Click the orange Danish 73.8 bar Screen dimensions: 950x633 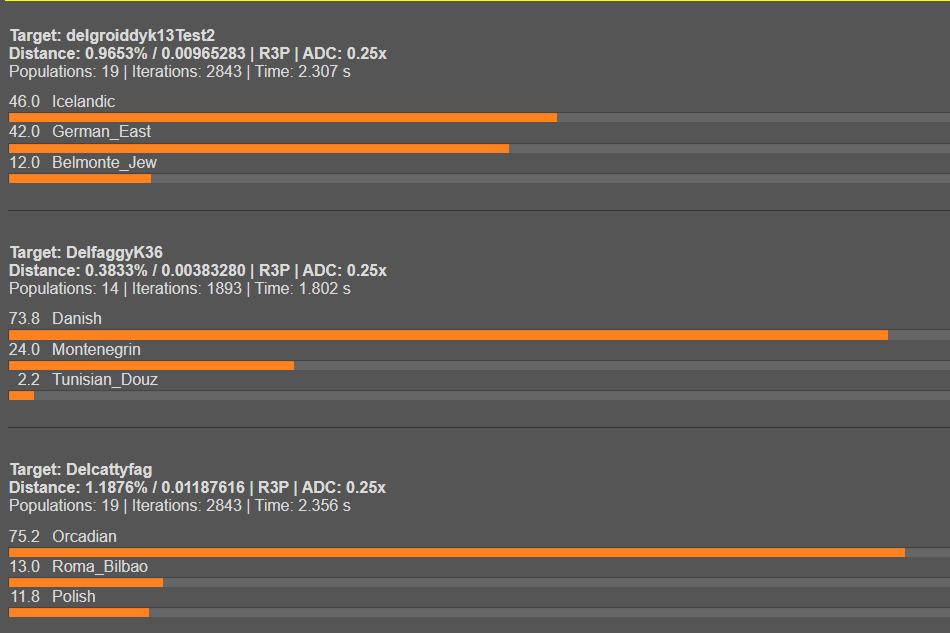coord(448,335)
